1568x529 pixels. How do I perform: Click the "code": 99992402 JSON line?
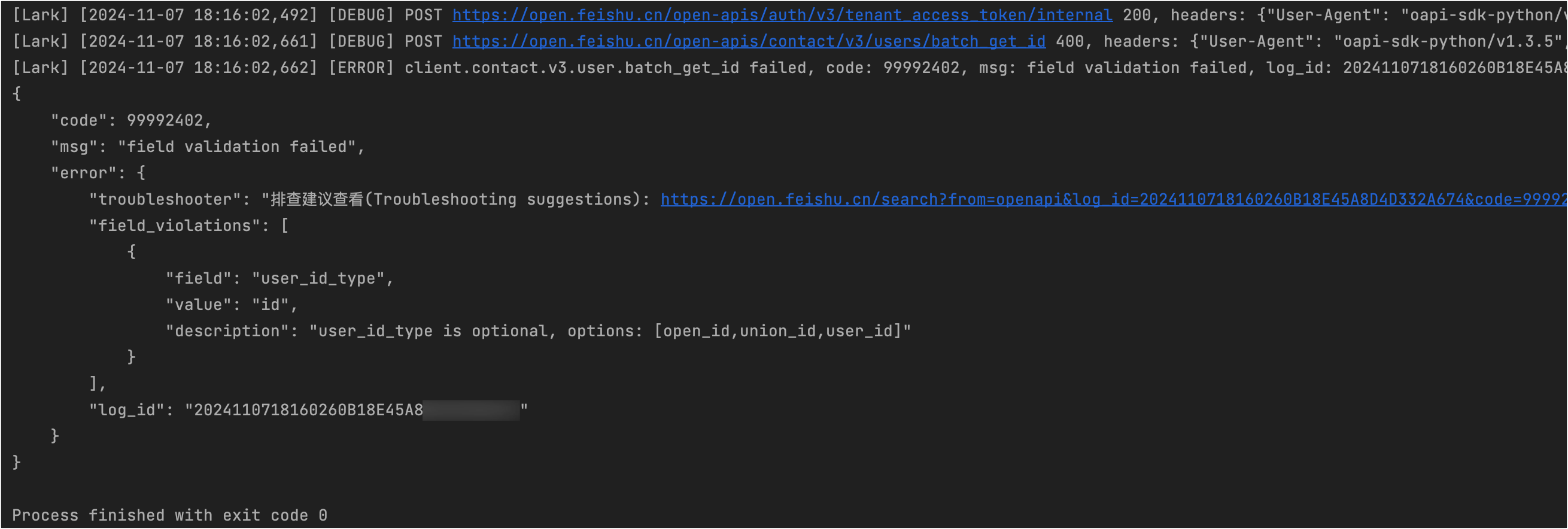click(131, 120)
